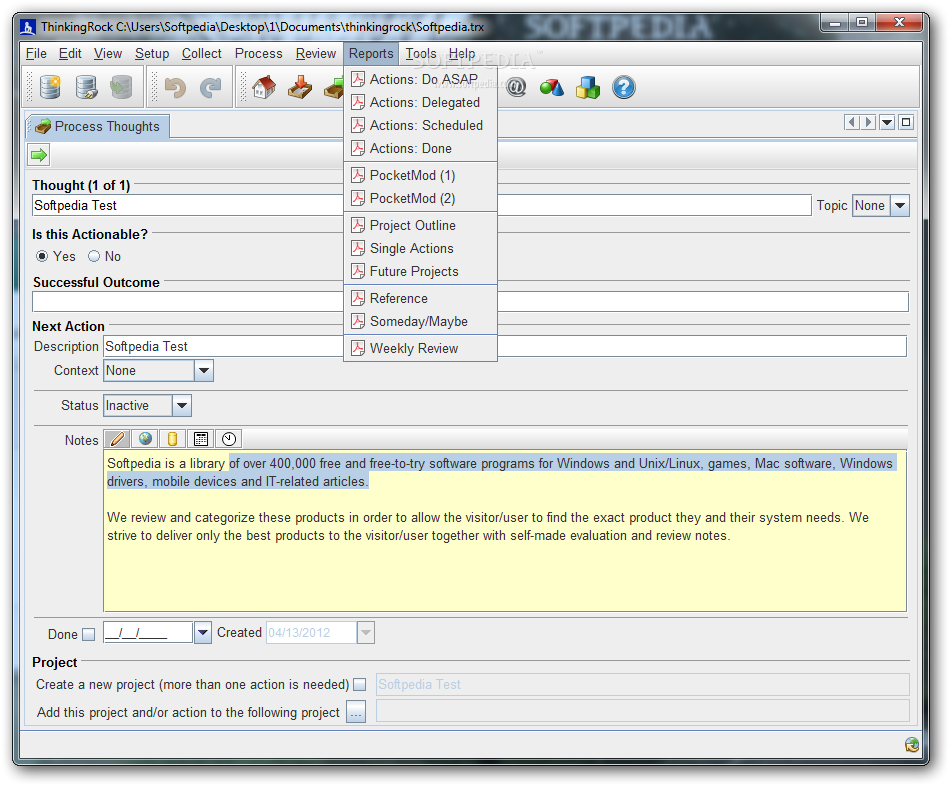The width and height of the screenshot is (950, 786).
Task: Select No for Is this Actionable
Action: tap(94, 256)
